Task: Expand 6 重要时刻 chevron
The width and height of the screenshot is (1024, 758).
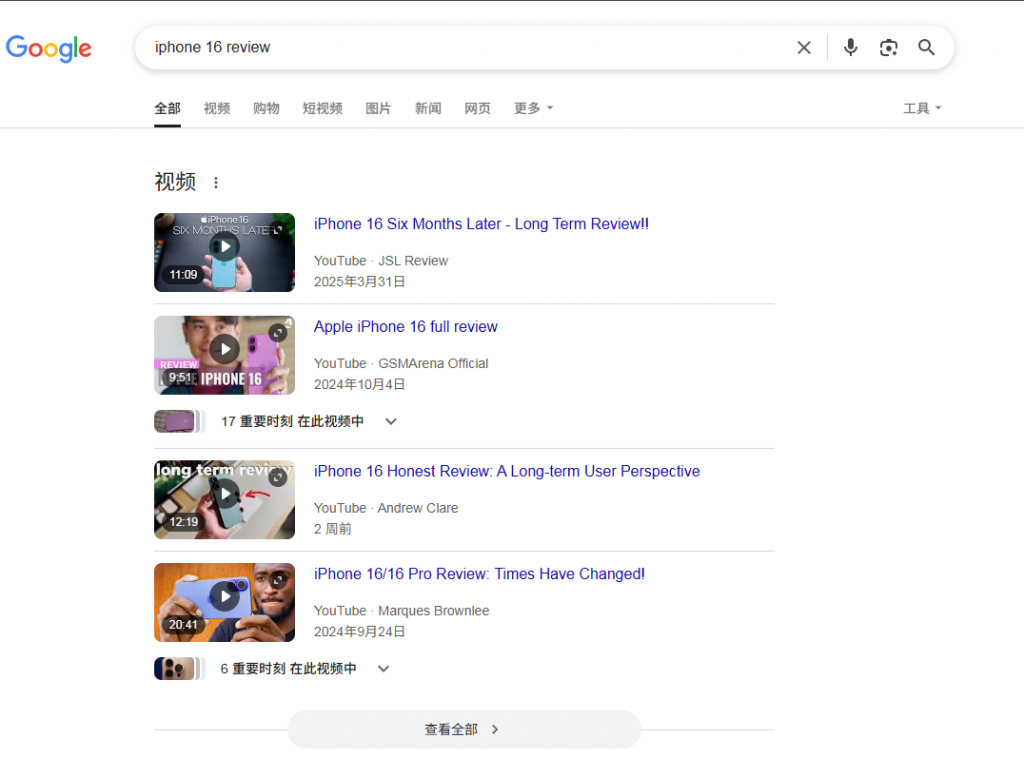Action: click(x=383, y=669)
